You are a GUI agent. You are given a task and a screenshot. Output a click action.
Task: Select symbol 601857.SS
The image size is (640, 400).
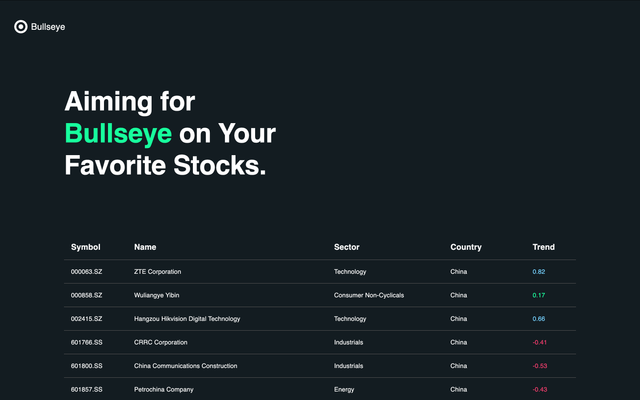pos(87,390)
